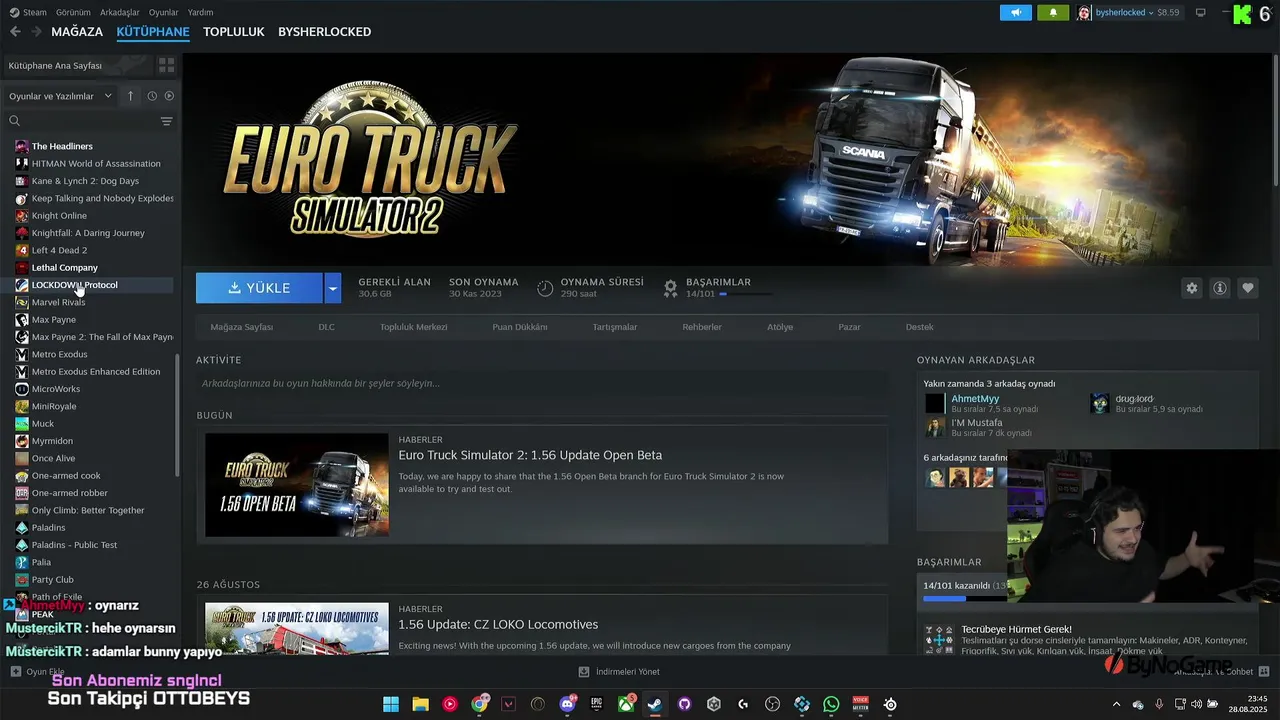
Task: Open Mağaza Sayfası link
Action: (x=241, y=327)
